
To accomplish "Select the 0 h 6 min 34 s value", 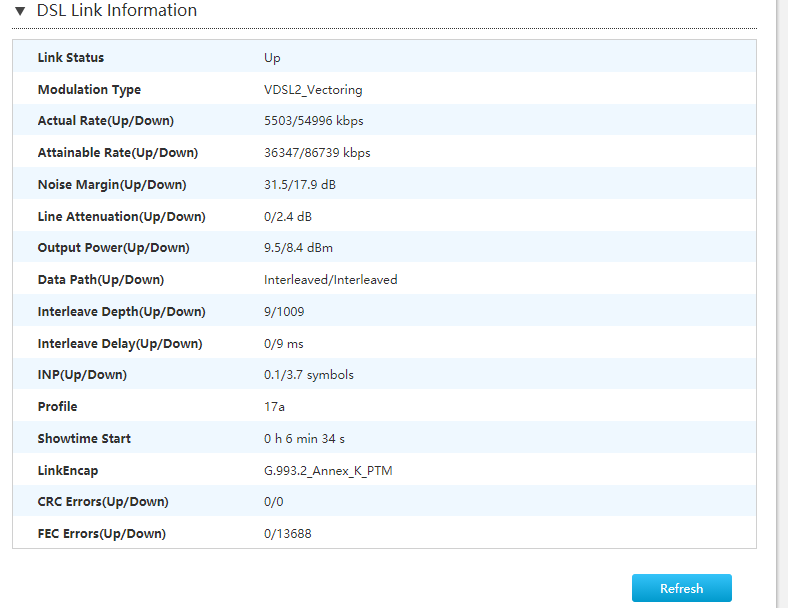I will coord(305,439).
